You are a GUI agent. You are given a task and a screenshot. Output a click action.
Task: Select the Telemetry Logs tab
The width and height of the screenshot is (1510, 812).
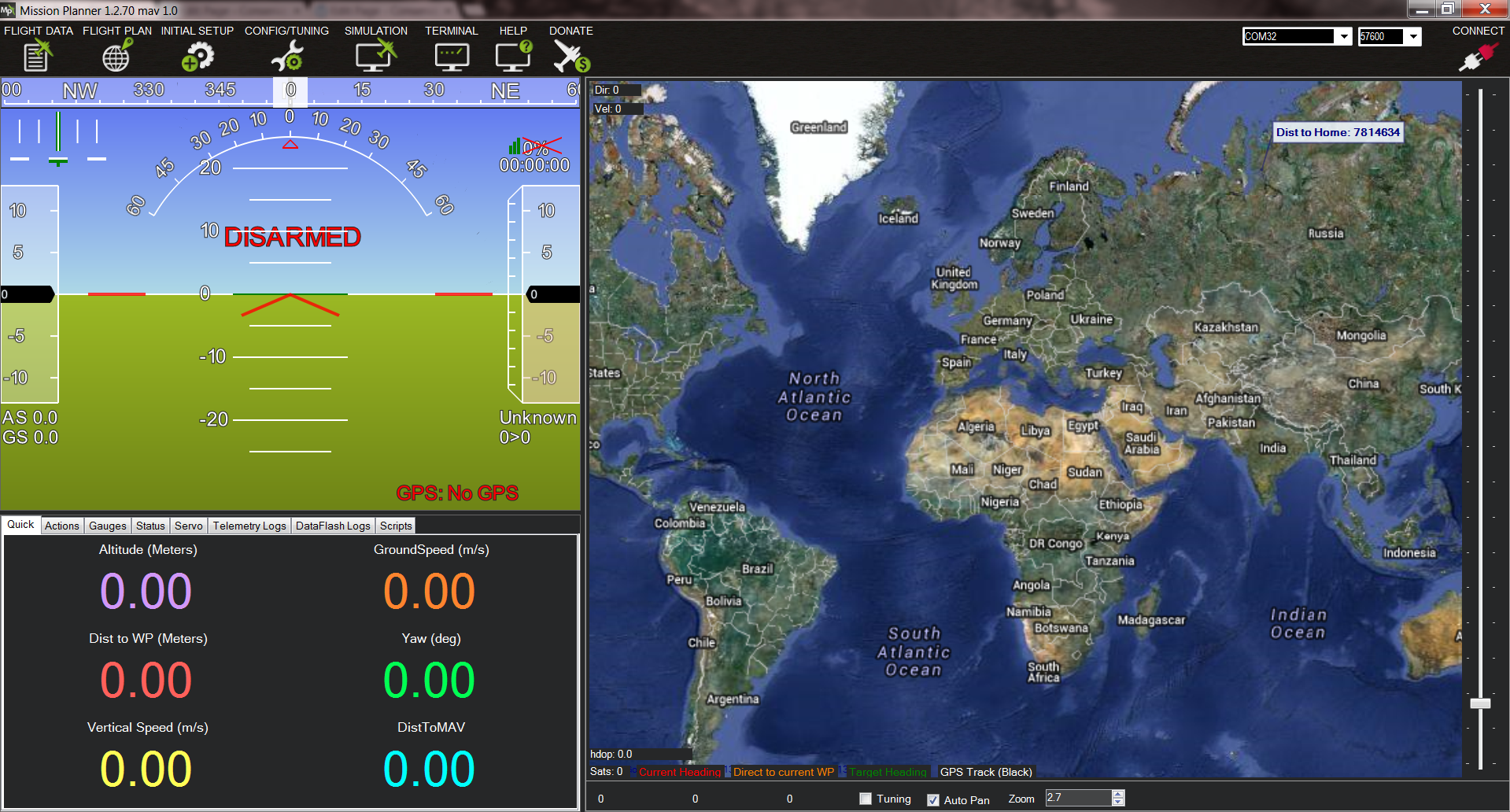(249, 526)
